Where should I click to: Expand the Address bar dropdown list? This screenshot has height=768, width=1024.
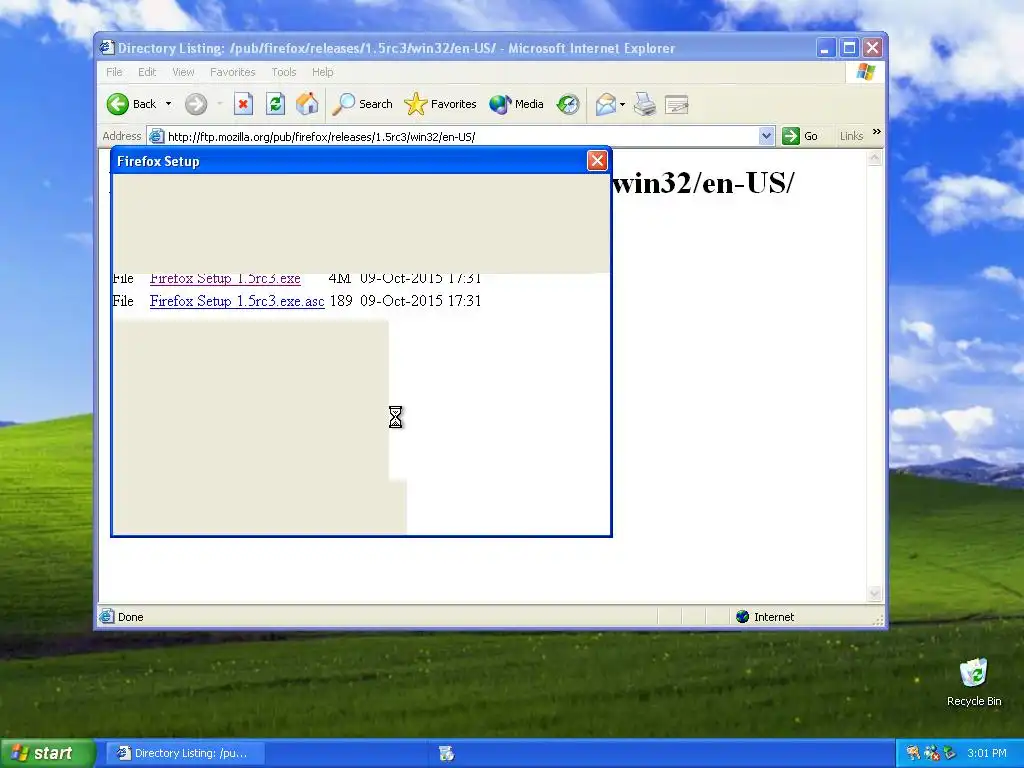[x=767, y=136]
